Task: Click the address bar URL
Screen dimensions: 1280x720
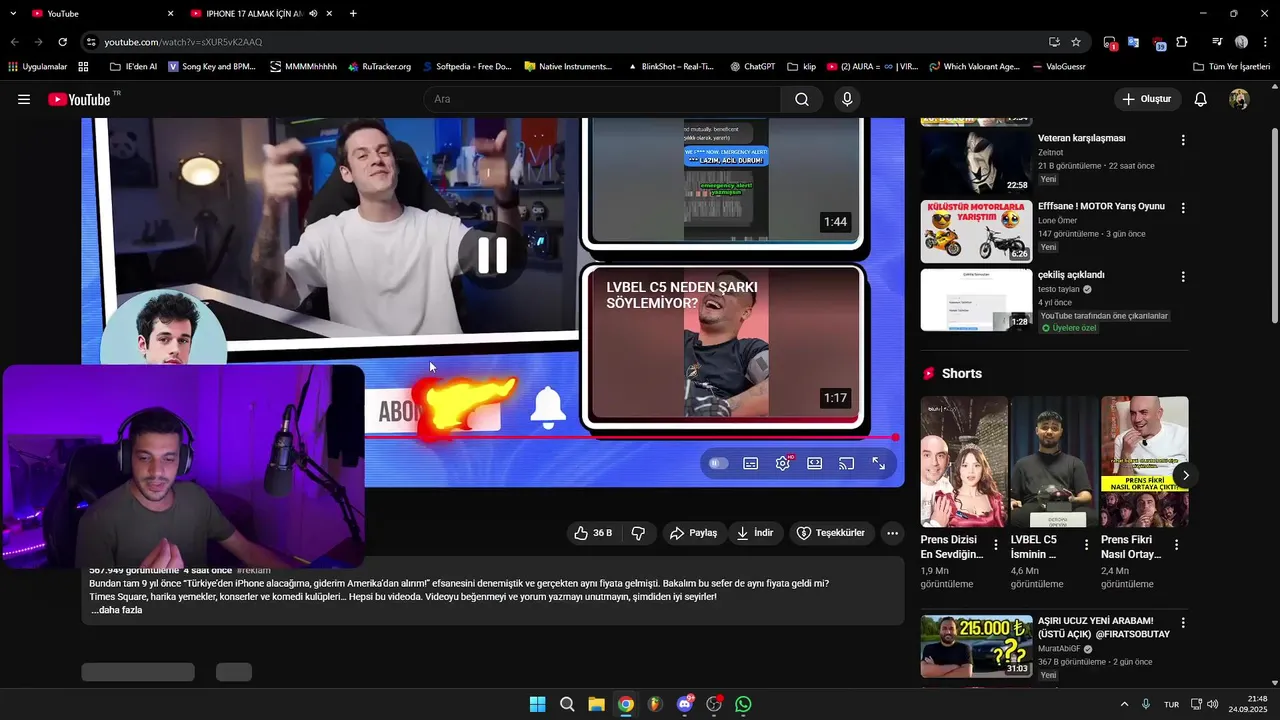Action: tap(183, 42)
